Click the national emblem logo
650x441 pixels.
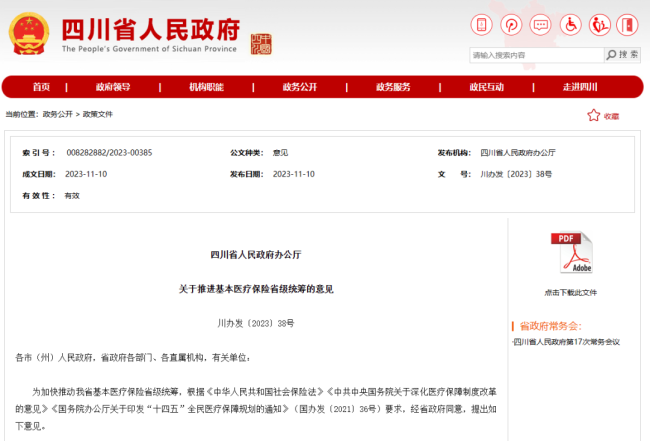pyautogui.click(x=29, y=34)
